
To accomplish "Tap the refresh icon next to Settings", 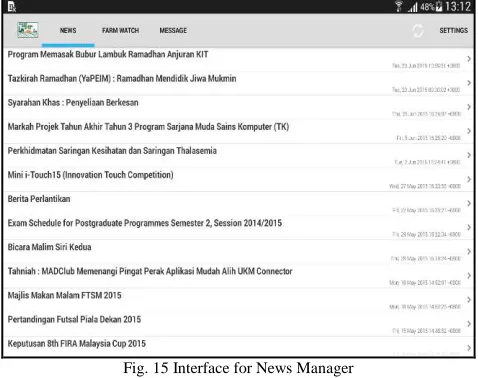I will [x=418, y=31].
